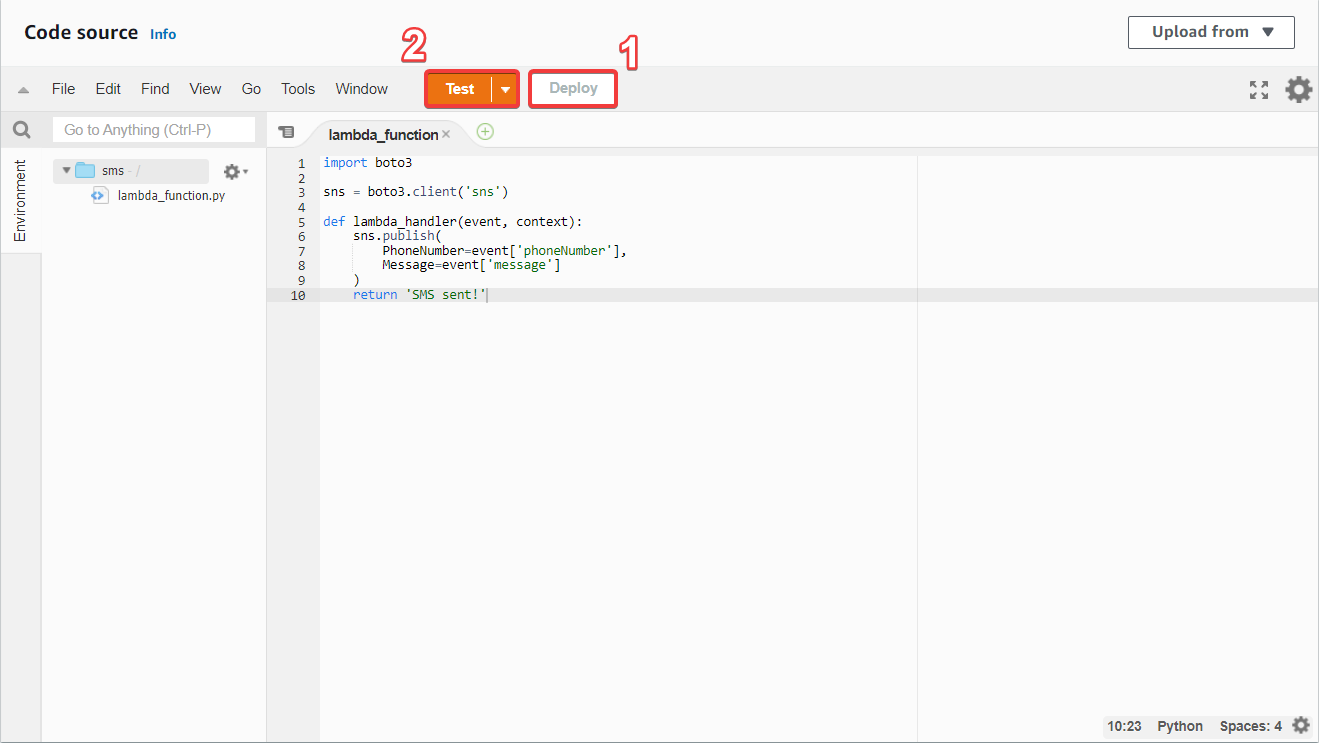Select the lambda_function editor tab

(x=383, y=134)
